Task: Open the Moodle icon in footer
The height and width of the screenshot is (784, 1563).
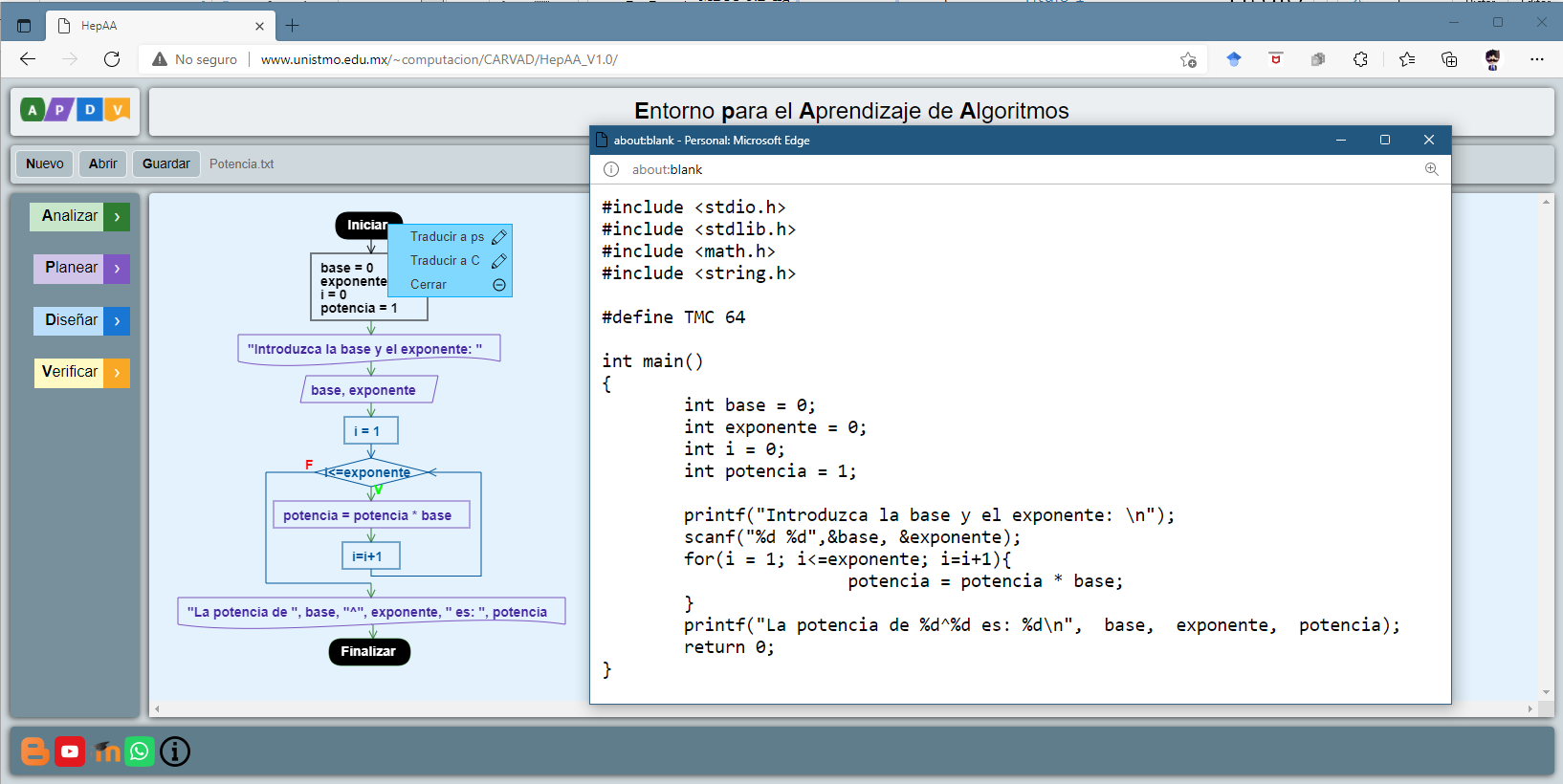Action: click(106, 751)
